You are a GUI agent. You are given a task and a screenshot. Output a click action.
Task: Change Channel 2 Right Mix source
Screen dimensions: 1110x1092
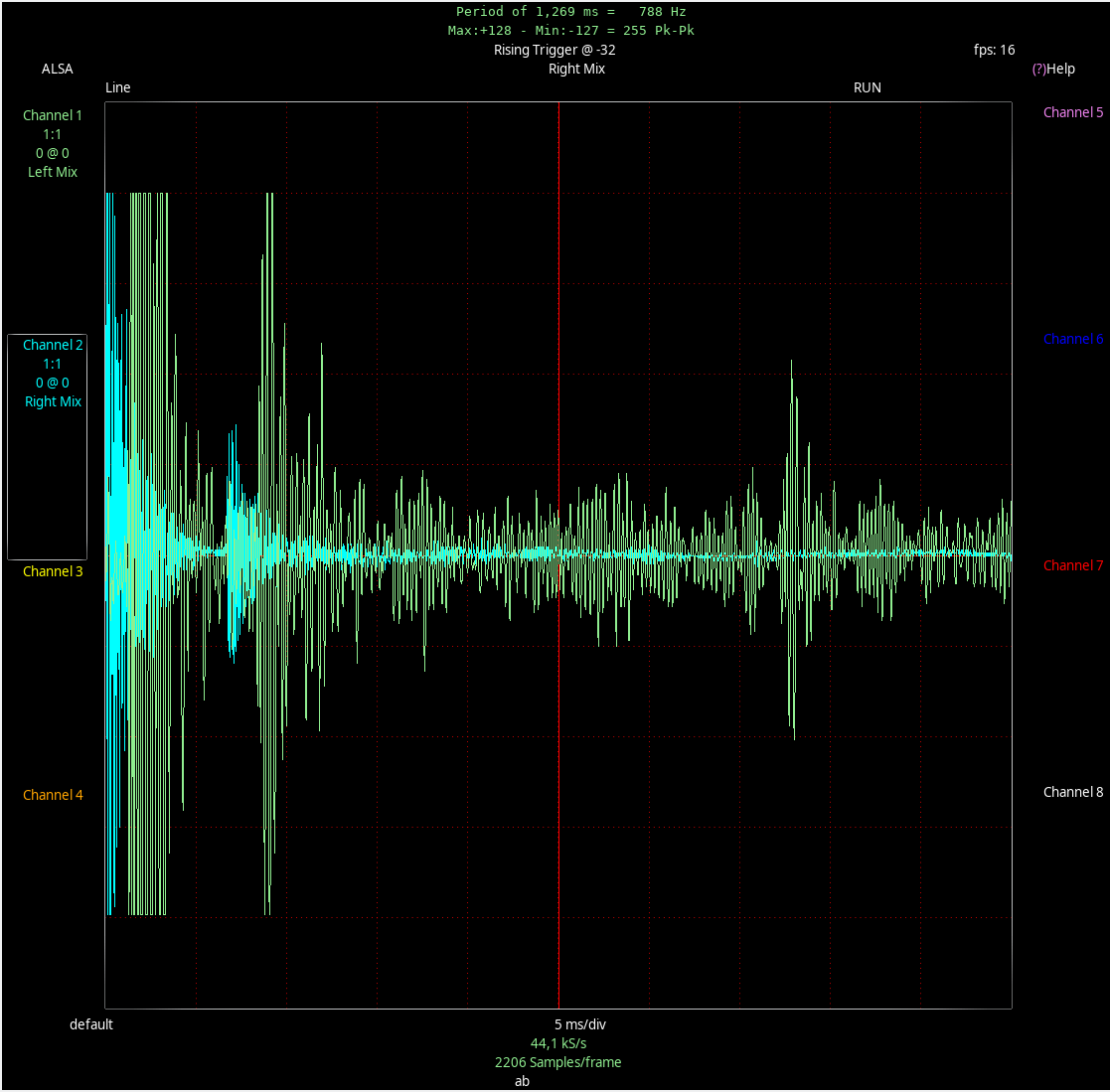coord(53,402)
